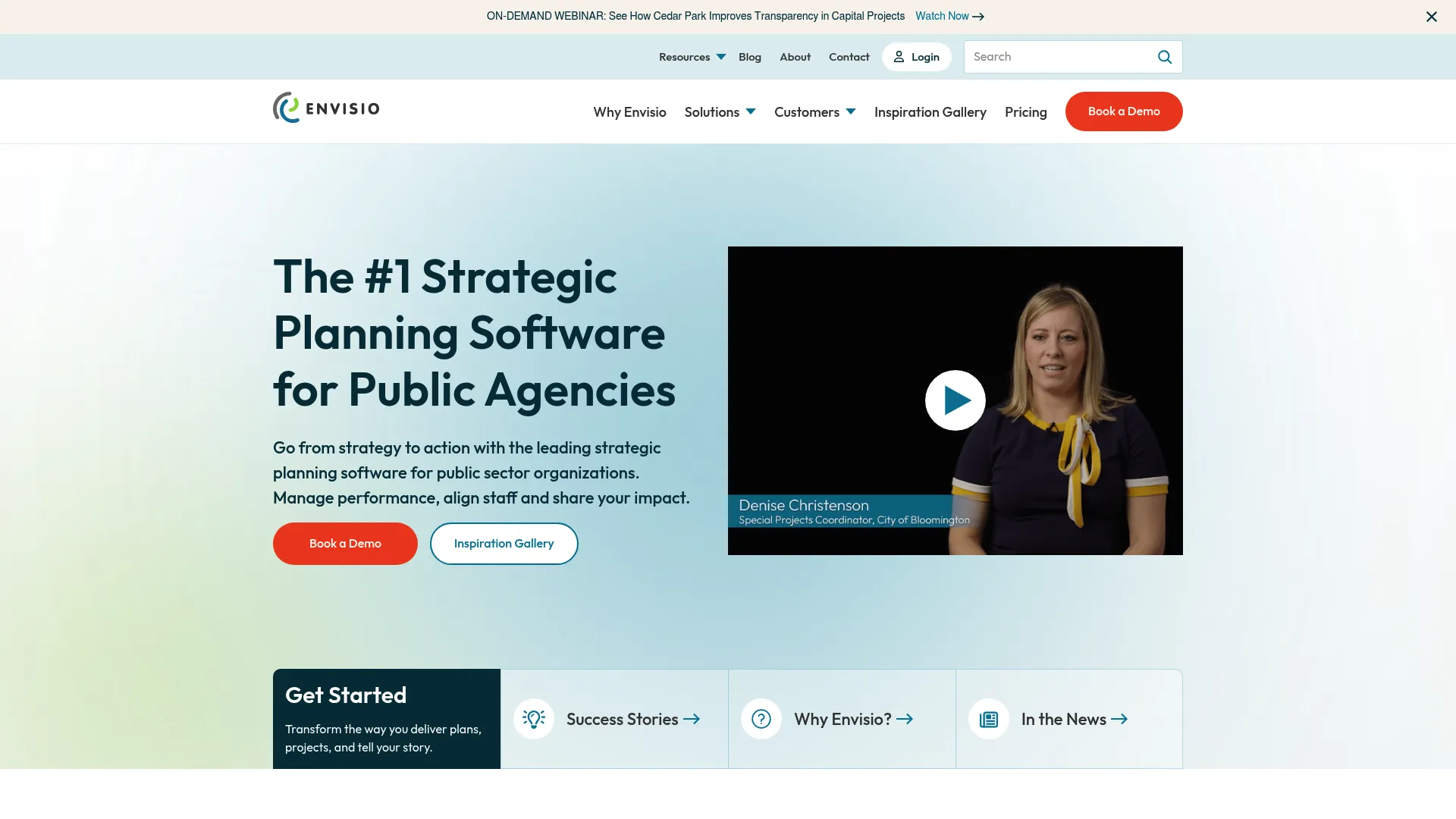Click Book a Demo in header

(x=1124, y=111)
